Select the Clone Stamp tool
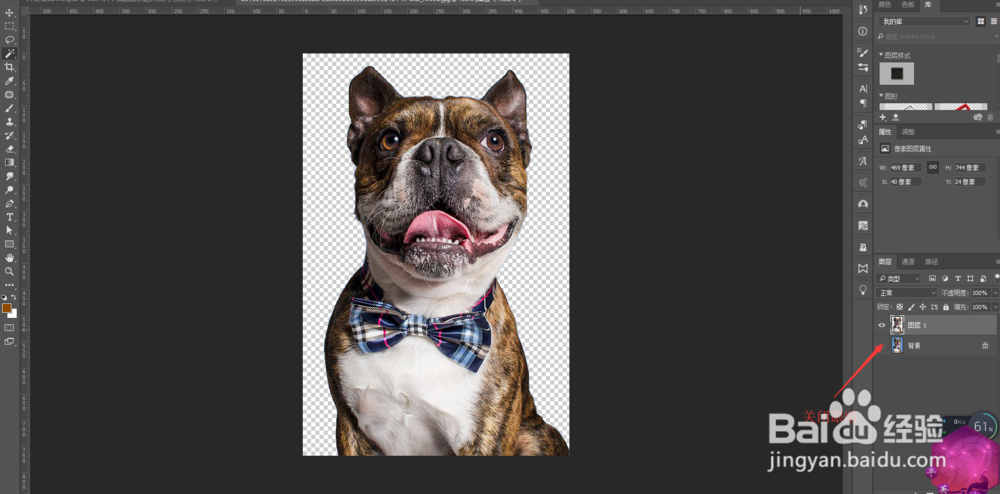 pyautogui.click(x=10, y=122)
